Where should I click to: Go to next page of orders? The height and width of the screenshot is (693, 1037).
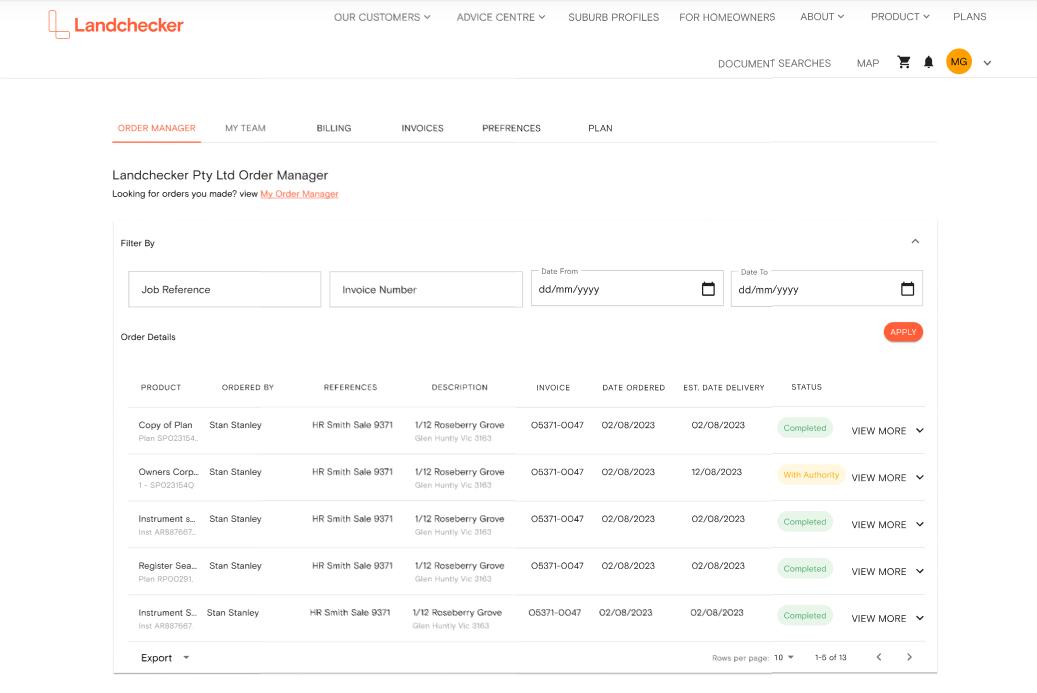pyautogui.click(x=909, y=657)
